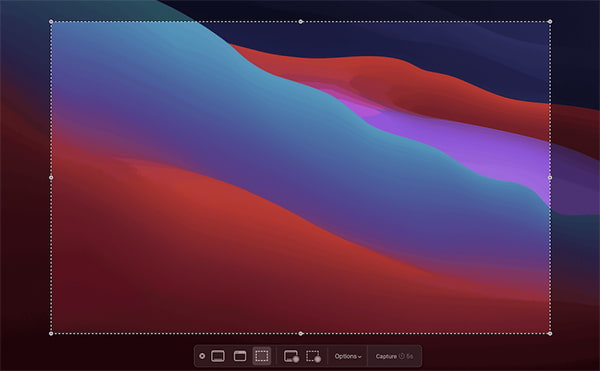The image size is (600, 371).
Task: Click the top-right selection corner handle
Action: (550, 22)
